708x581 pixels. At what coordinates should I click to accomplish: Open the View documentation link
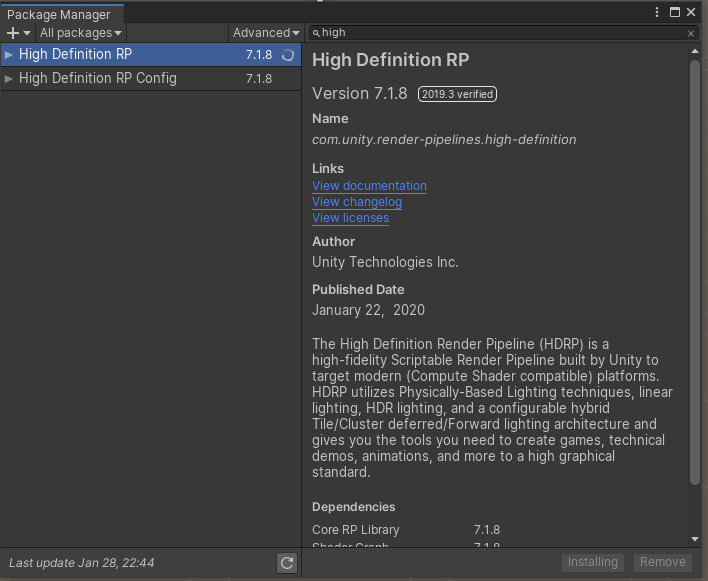pyautogui.click(x=369, y=186)
